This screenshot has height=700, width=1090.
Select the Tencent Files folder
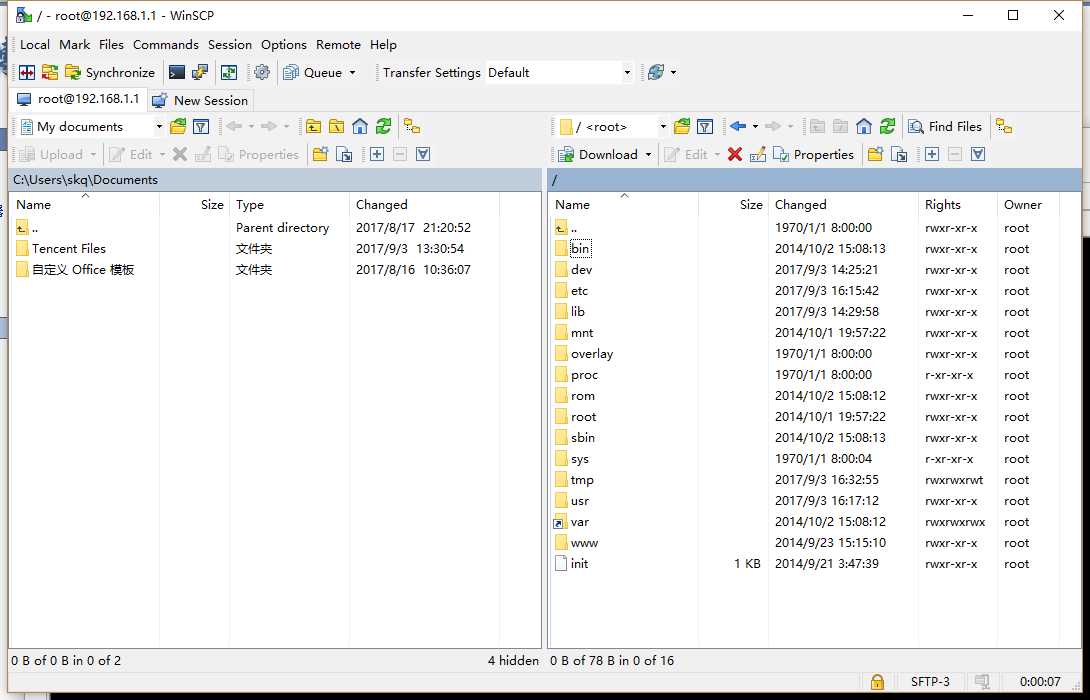click(x=69, y=249)
